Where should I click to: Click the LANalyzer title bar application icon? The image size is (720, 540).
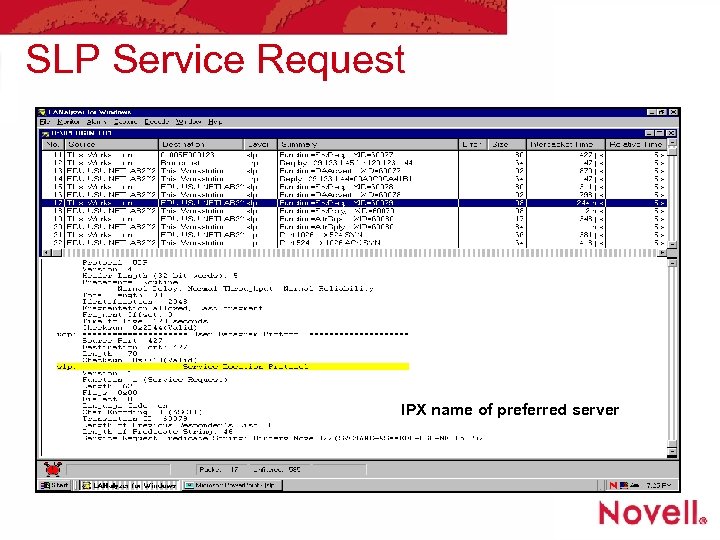tap(42, 112)
